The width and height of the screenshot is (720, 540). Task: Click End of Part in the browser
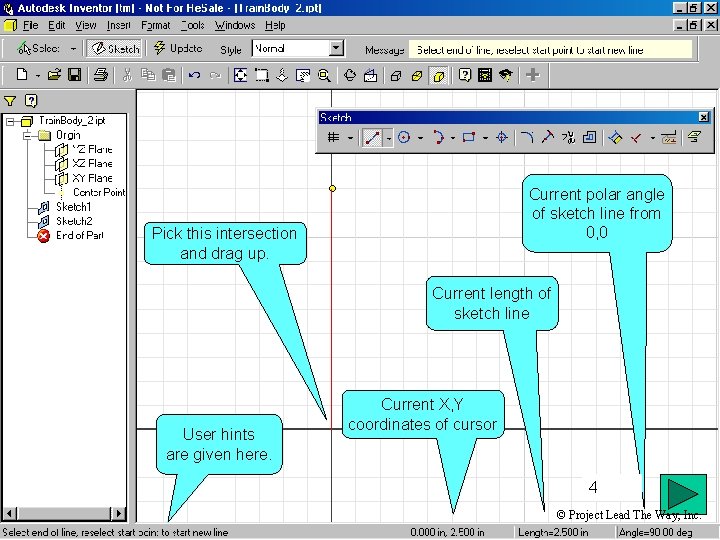(79, 235)
